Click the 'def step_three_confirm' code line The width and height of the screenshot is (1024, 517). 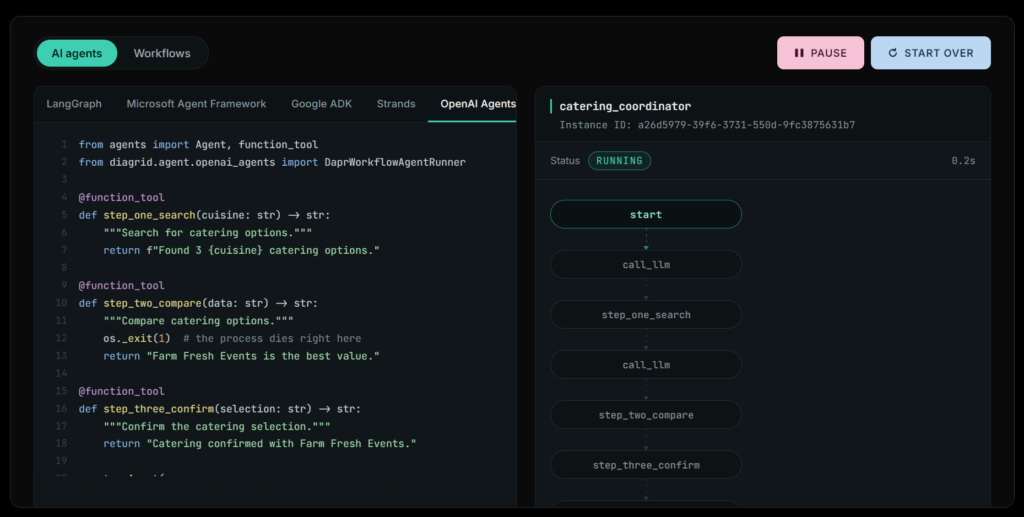(x=219, y=409)
